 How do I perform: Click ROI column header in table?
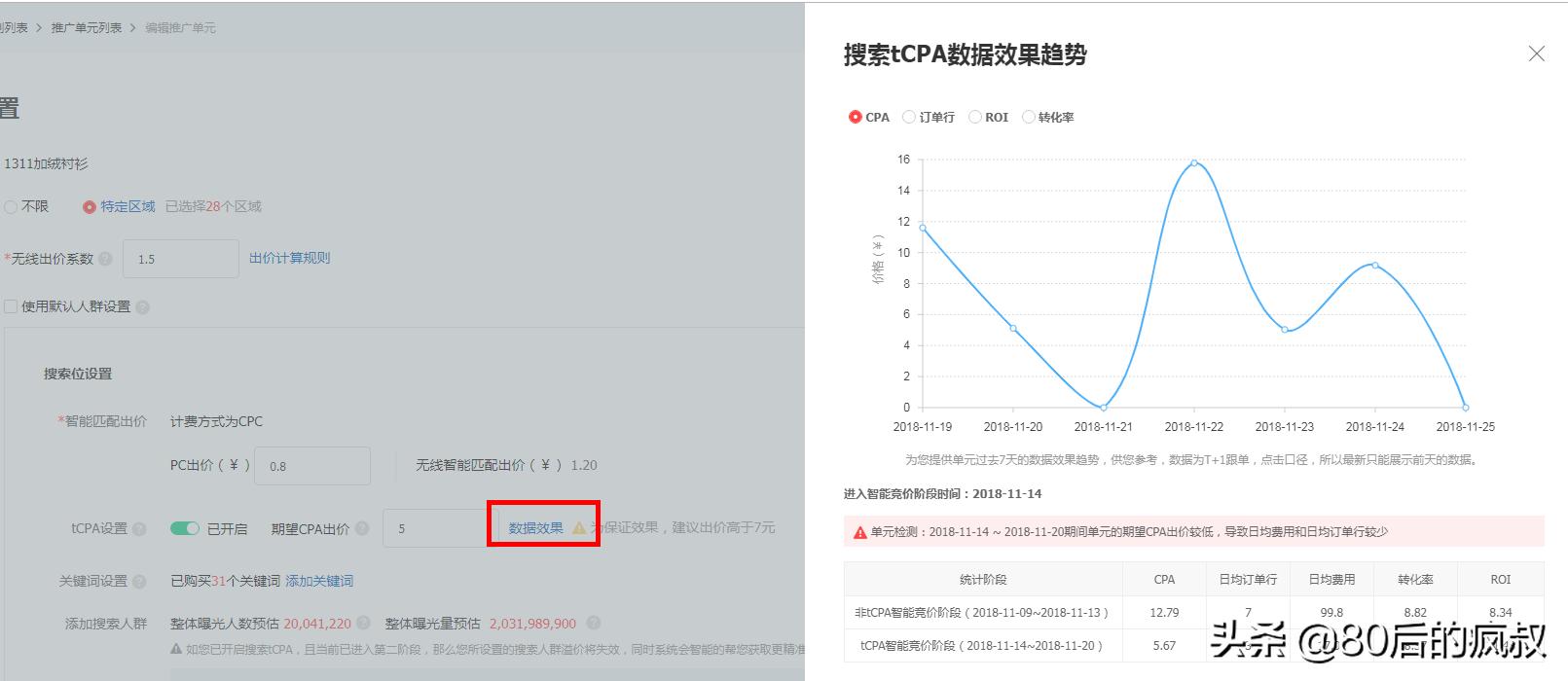(x=1501, y=579)
